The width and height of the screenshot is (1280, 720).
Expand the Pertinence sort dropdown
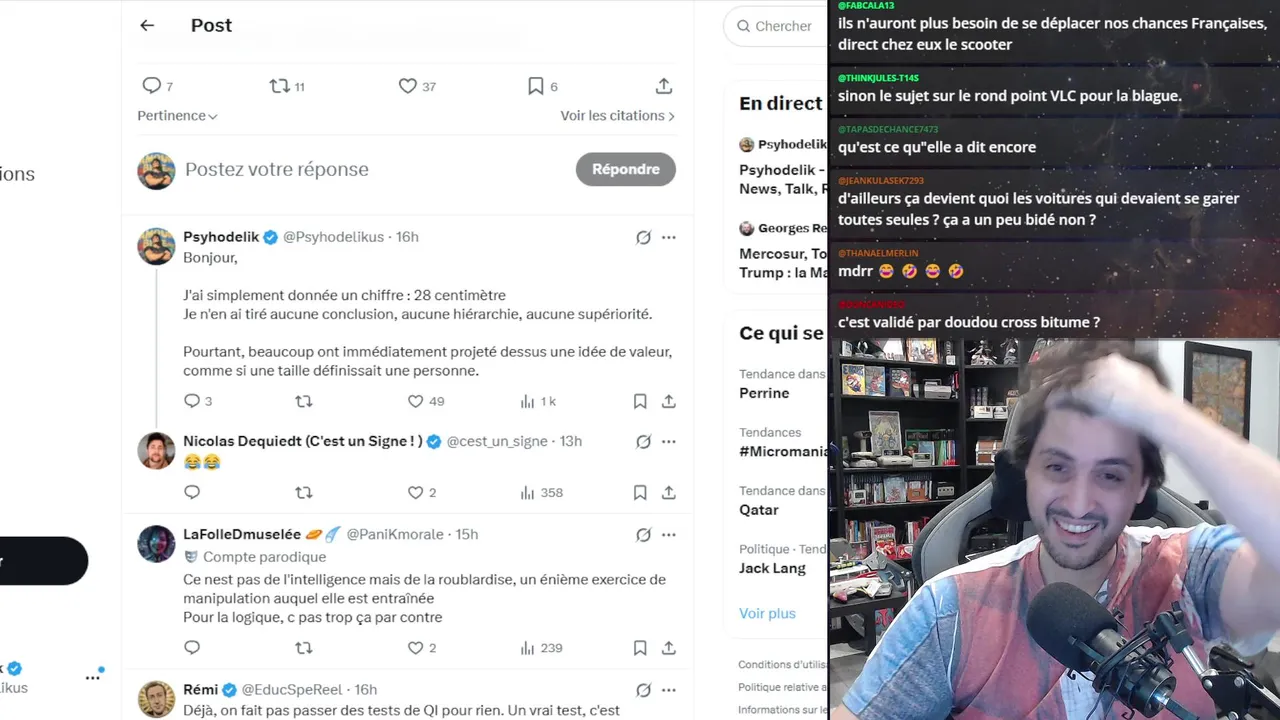[x=177, y=116]
